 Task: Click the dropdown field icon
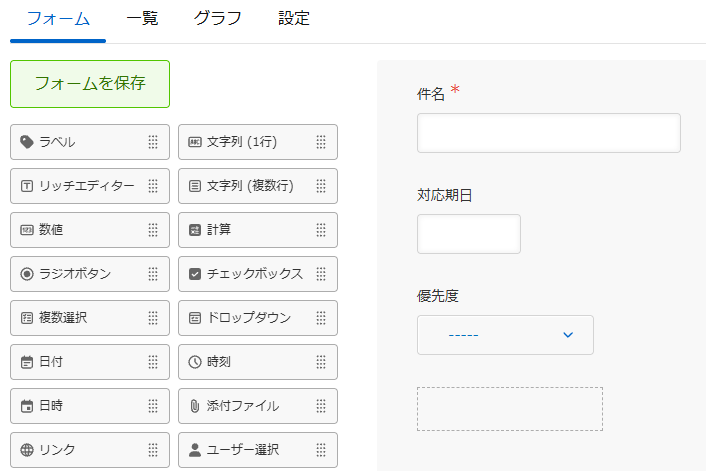pyautogui.click(x=195, y=318)
